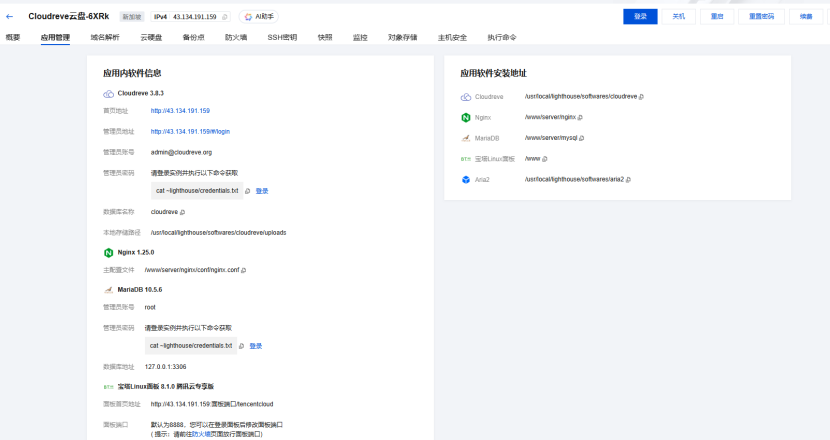The width and height of the screenshot is (830, 440).
Task: Click 登录 link beside Cloudreve credentials command
Action: [x=262, y=191]
